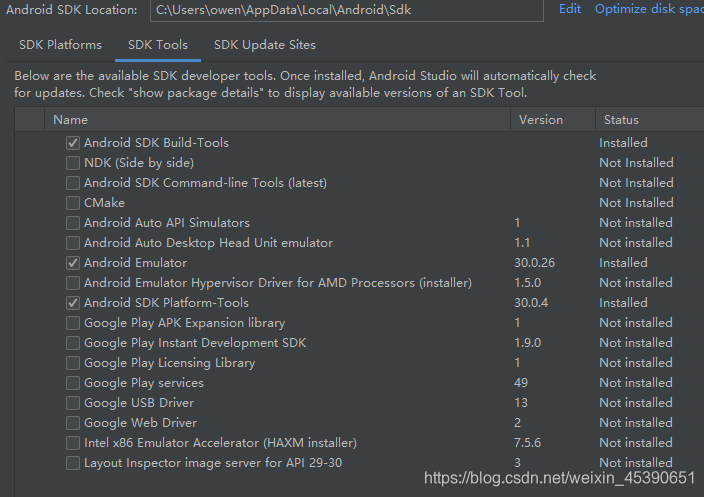The image size is (704, 497).
Task: Check Layout Inspector image server for API 29-30
Action: tap(73, 463)
